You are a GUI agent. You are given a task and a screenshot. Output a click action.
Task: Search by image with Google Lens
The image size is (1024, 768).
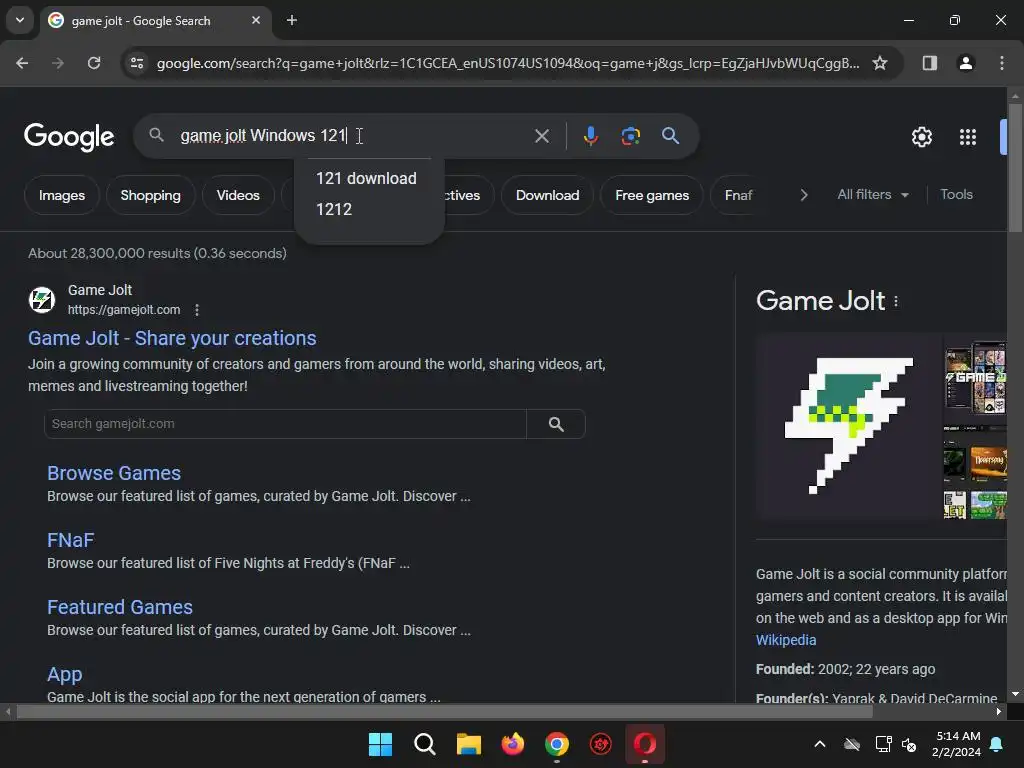click(x=630, y=136)
